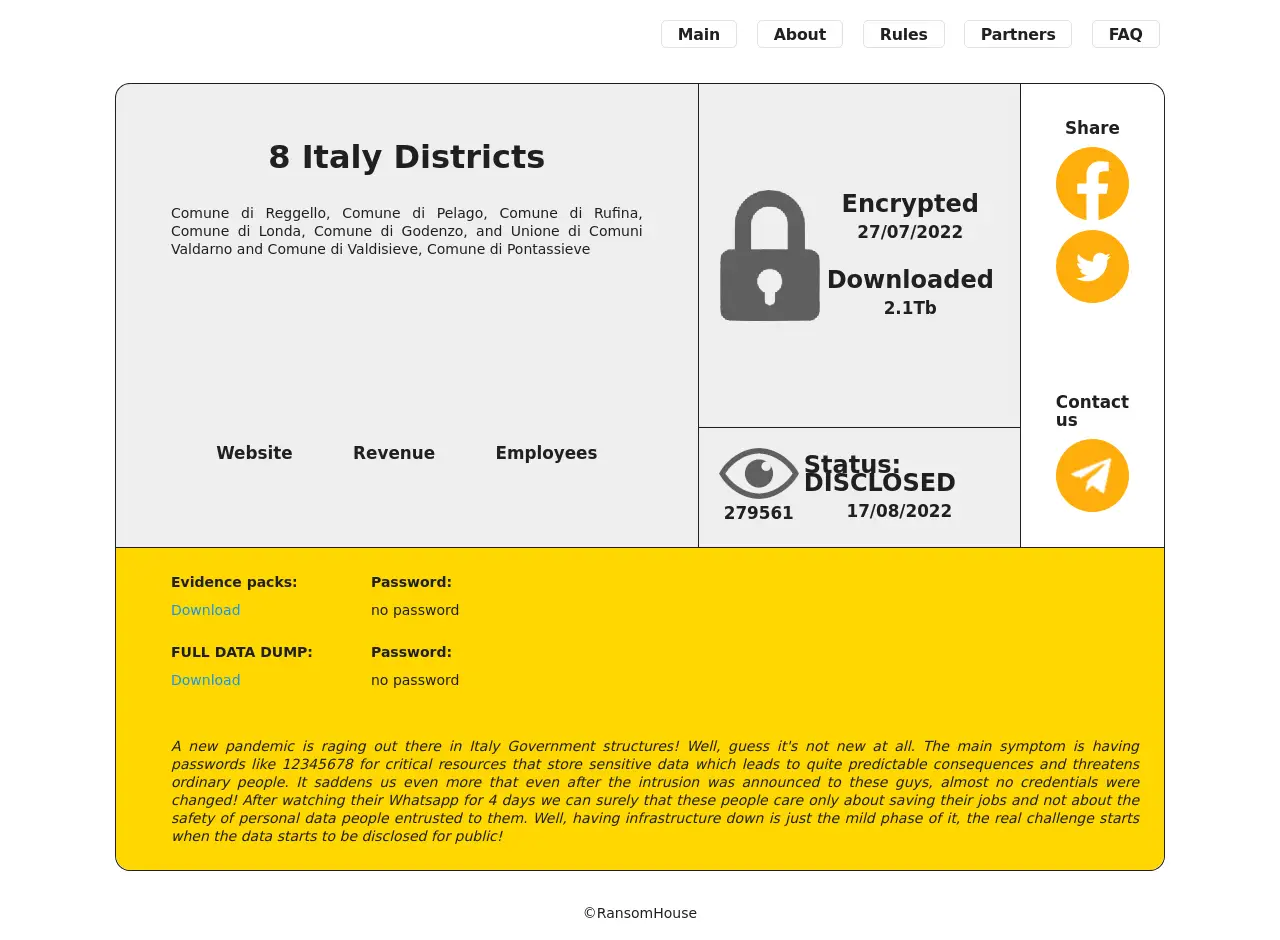Click the "Contact us" label

pos(1091,411)
